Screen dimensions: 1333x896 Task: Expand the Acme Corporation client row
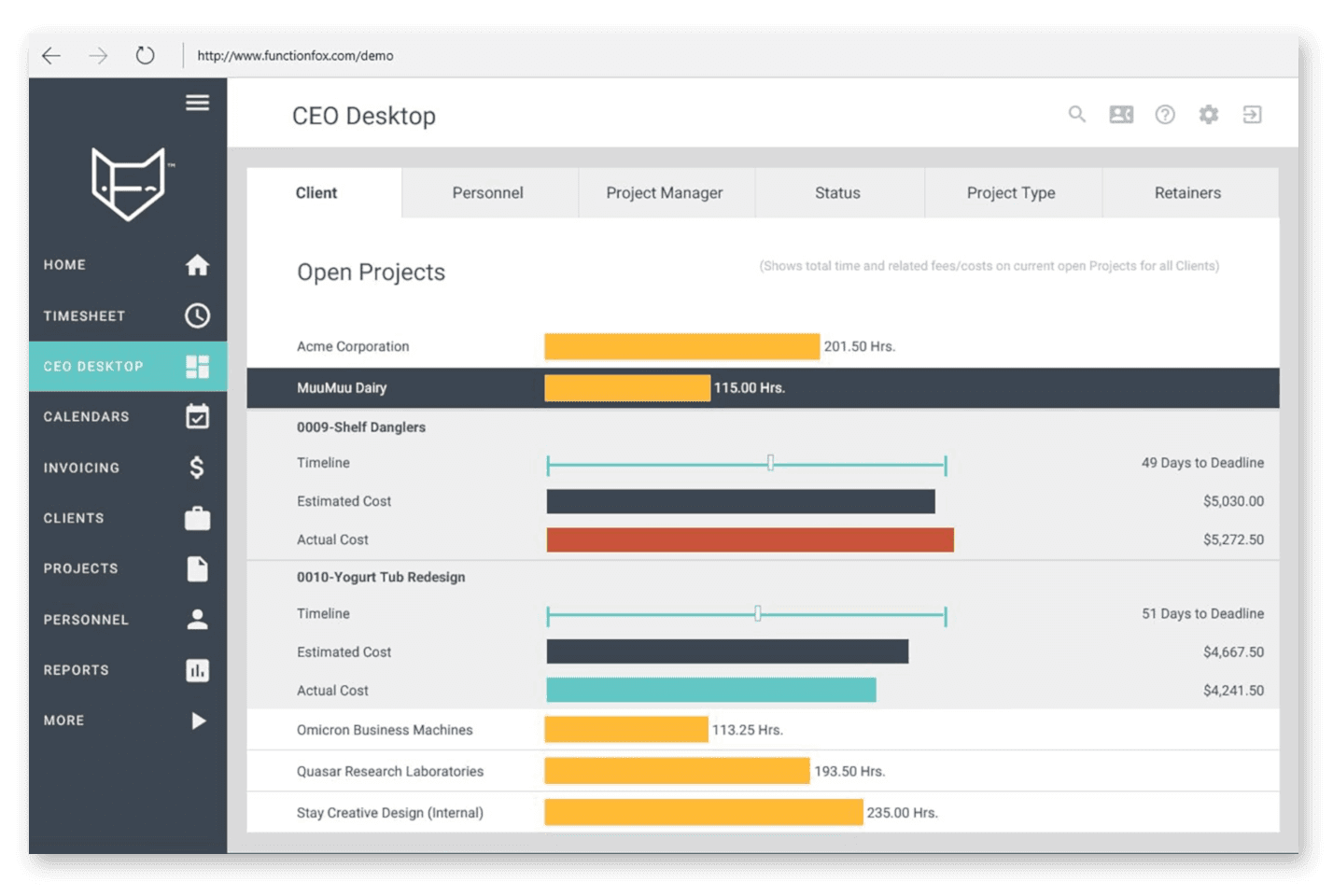tap(763, 346)
